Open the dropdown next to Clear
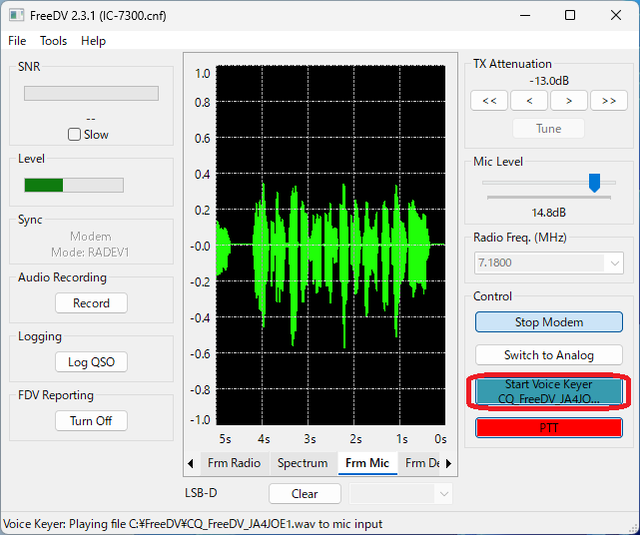Viewport: 640px width, 535px height. [444, 494]
